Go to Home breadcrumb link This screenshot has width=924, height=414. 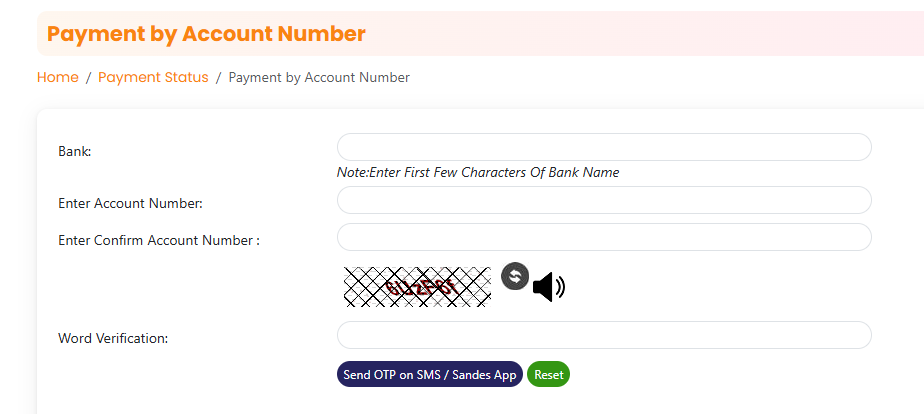pos(58,77)
